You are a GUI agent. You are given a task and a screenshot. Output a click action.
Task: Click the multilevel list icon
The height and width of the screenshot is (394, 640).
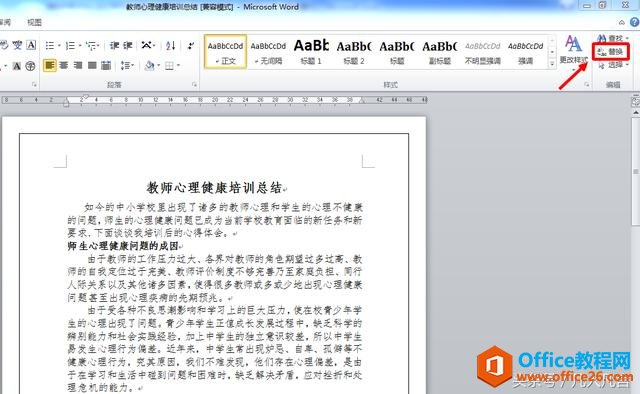91,46
